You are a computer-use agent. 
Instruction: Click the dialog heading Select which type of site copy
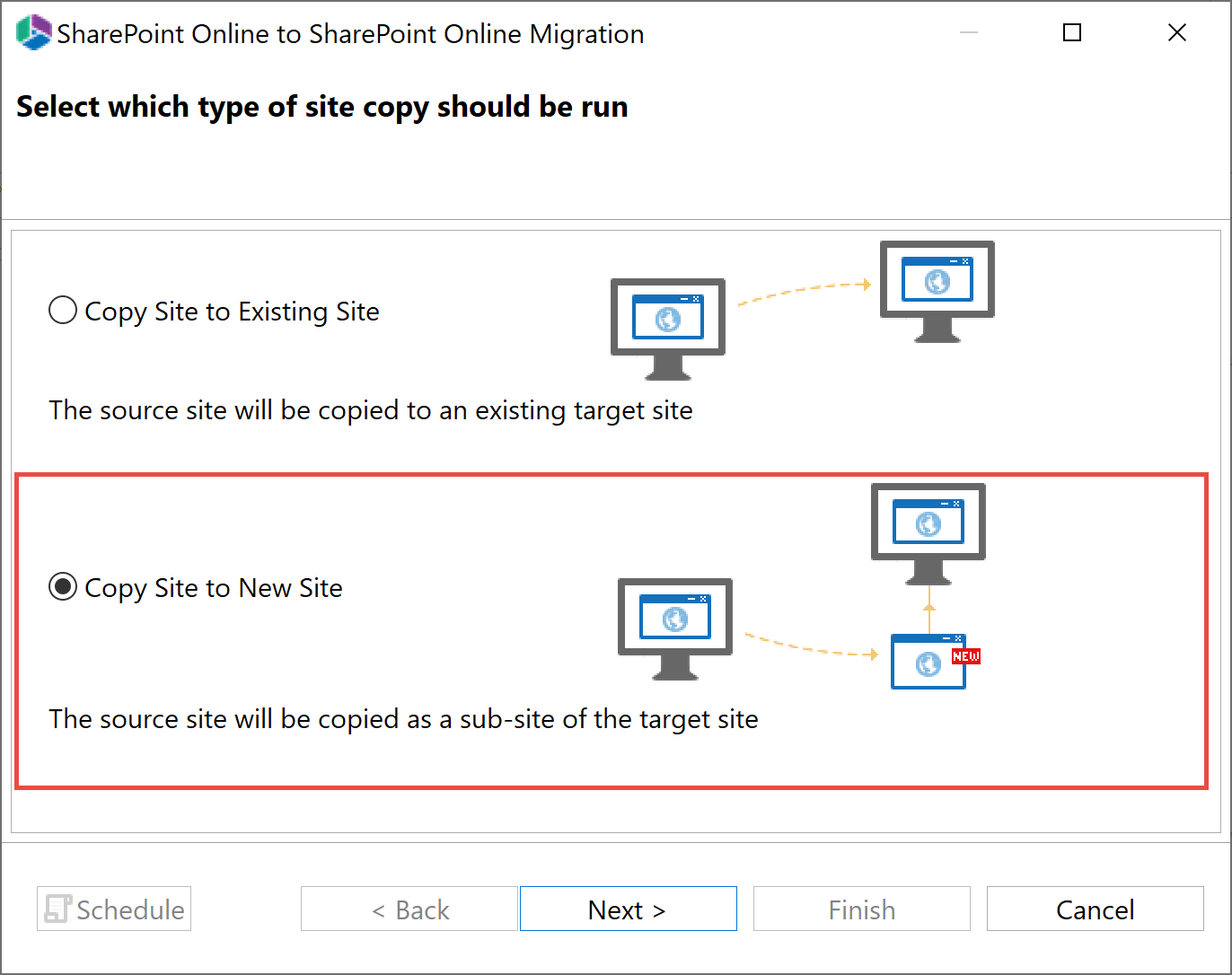point(321,106)
